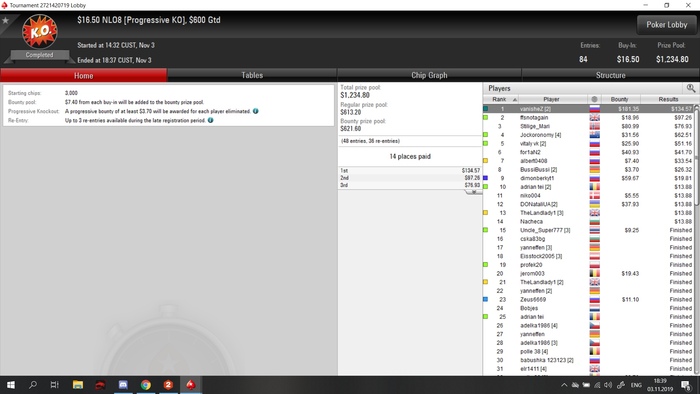Click the 1st place payout row

tap(410, 170)
